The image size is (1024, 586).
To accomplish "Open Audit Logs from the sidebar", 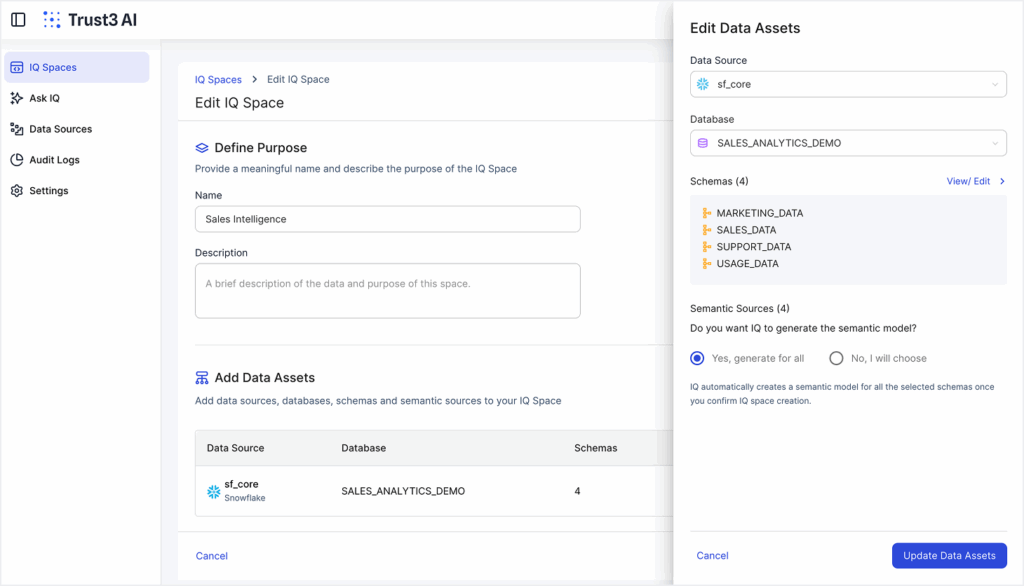I will 54,160.
